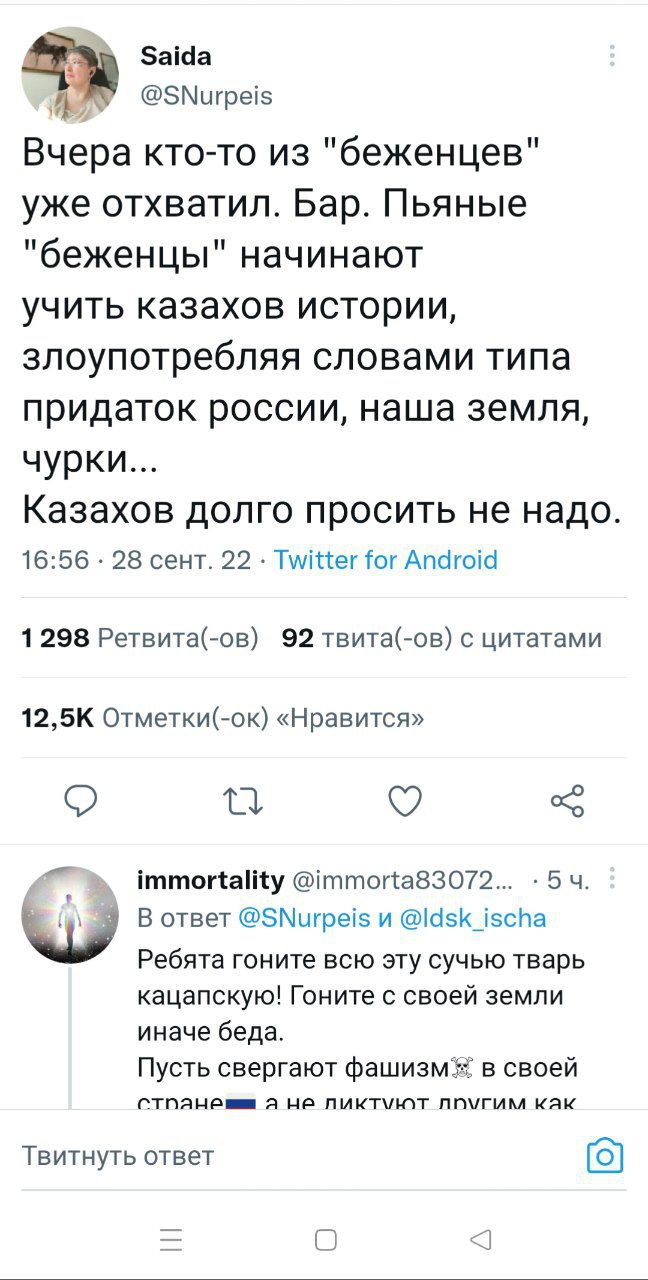Open Saida's profile picture

click(x=70, y=75)
